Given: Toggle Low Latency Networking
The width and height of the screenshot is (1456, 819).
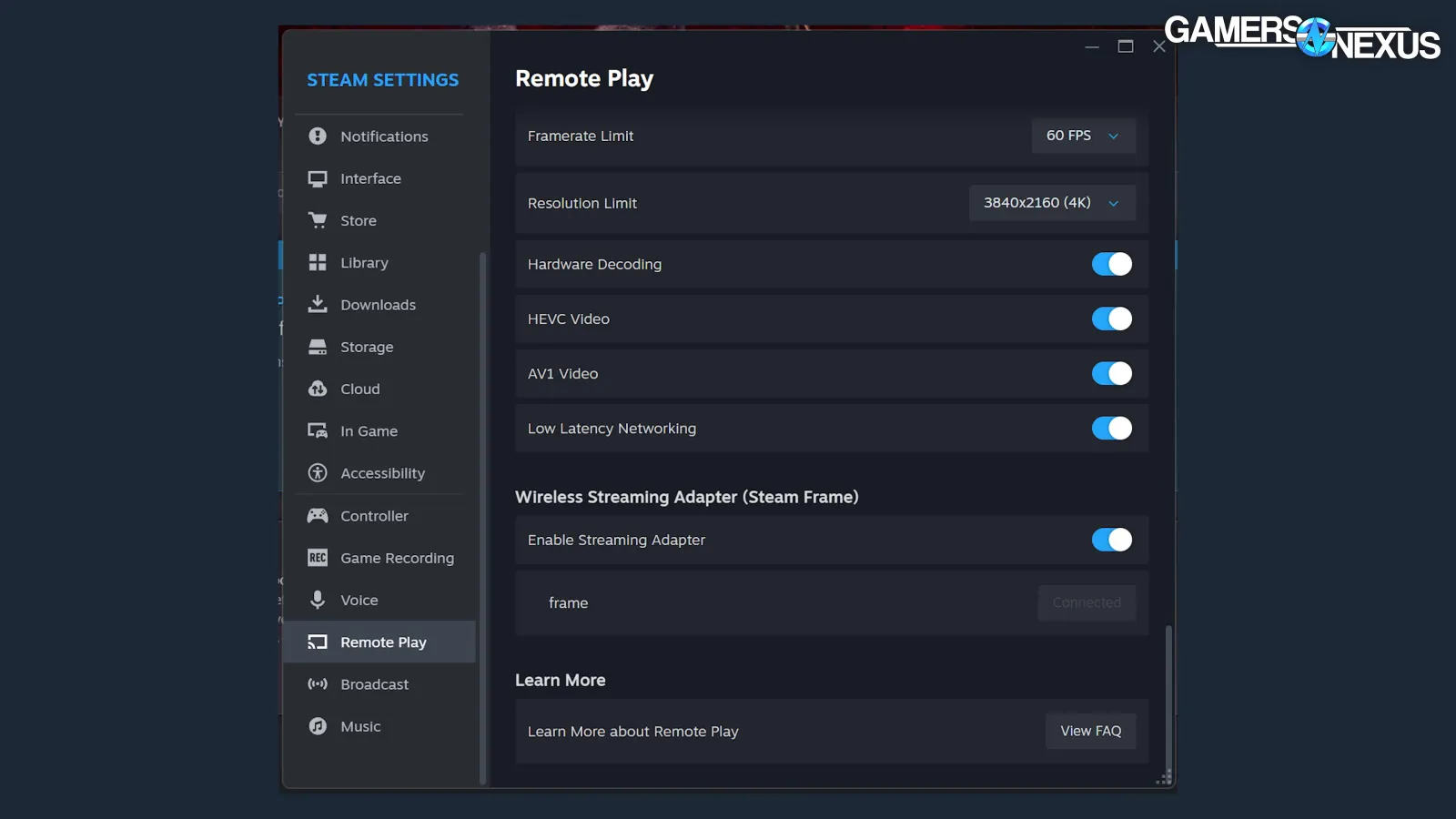Looking at the screenshot, I should point(1112,428).
